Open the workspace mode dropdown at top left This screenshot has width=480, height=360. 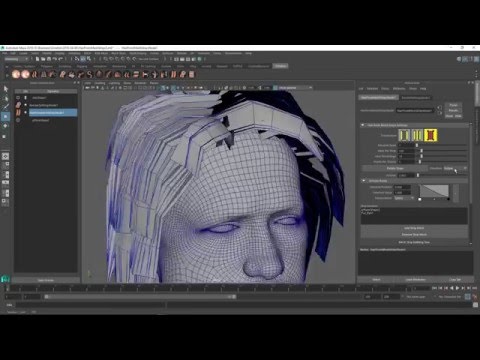17,59
